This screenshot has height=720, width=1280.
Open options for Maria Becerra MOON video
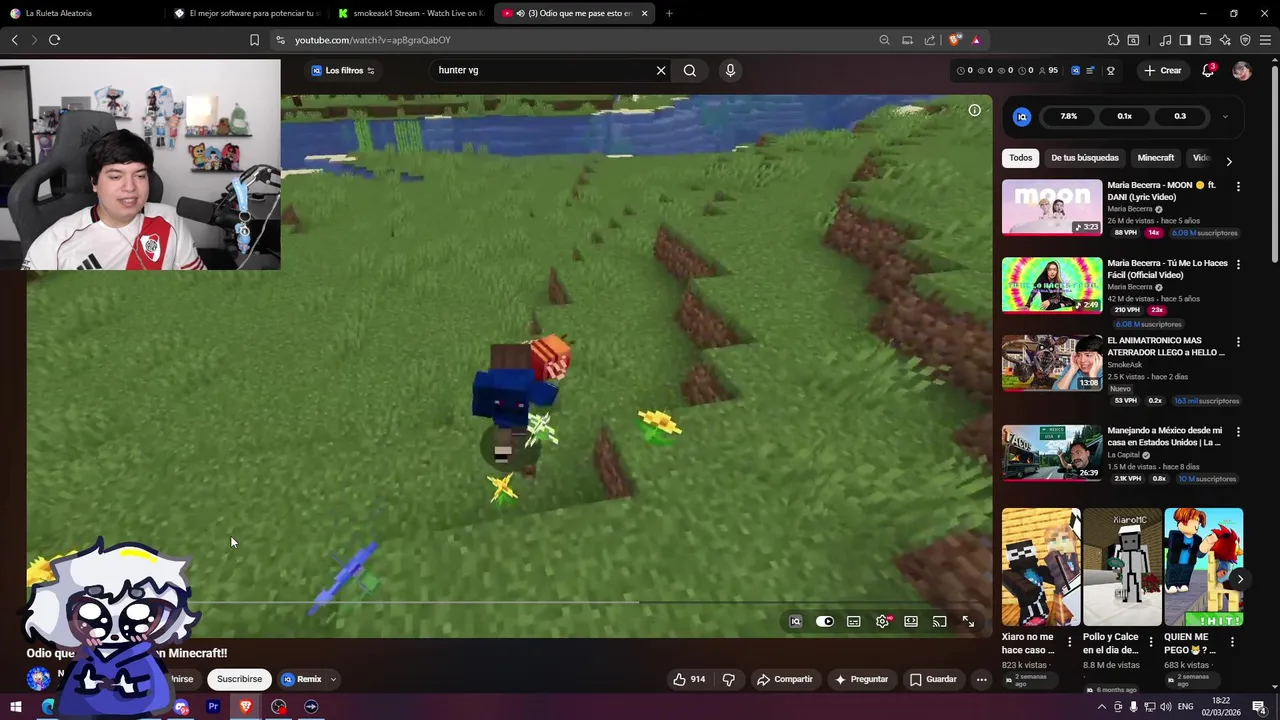1238,186
